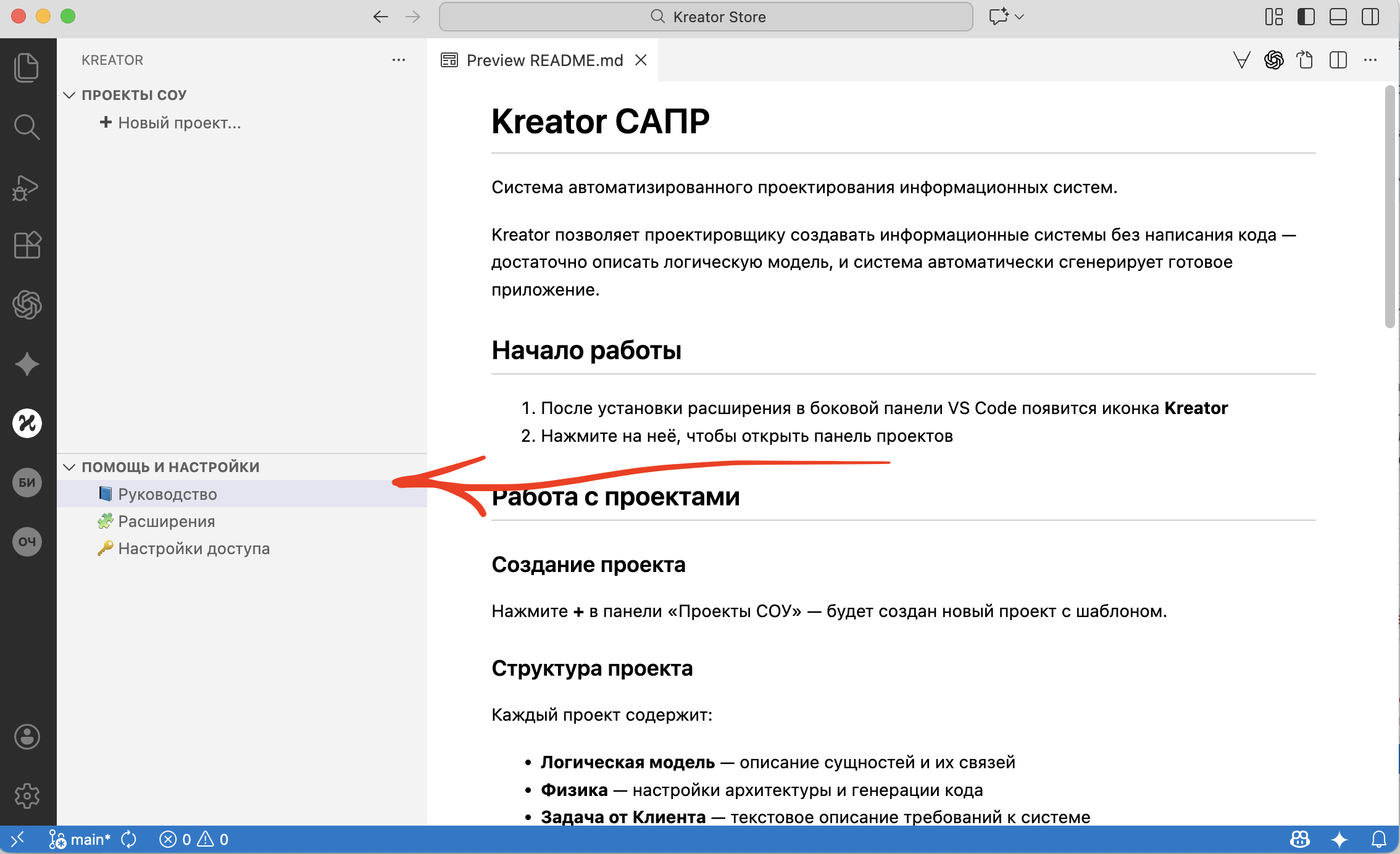Open the chat dropdown next to chat icon
This screenshot has width=1400, height=854.
[x=1019, y=17]
